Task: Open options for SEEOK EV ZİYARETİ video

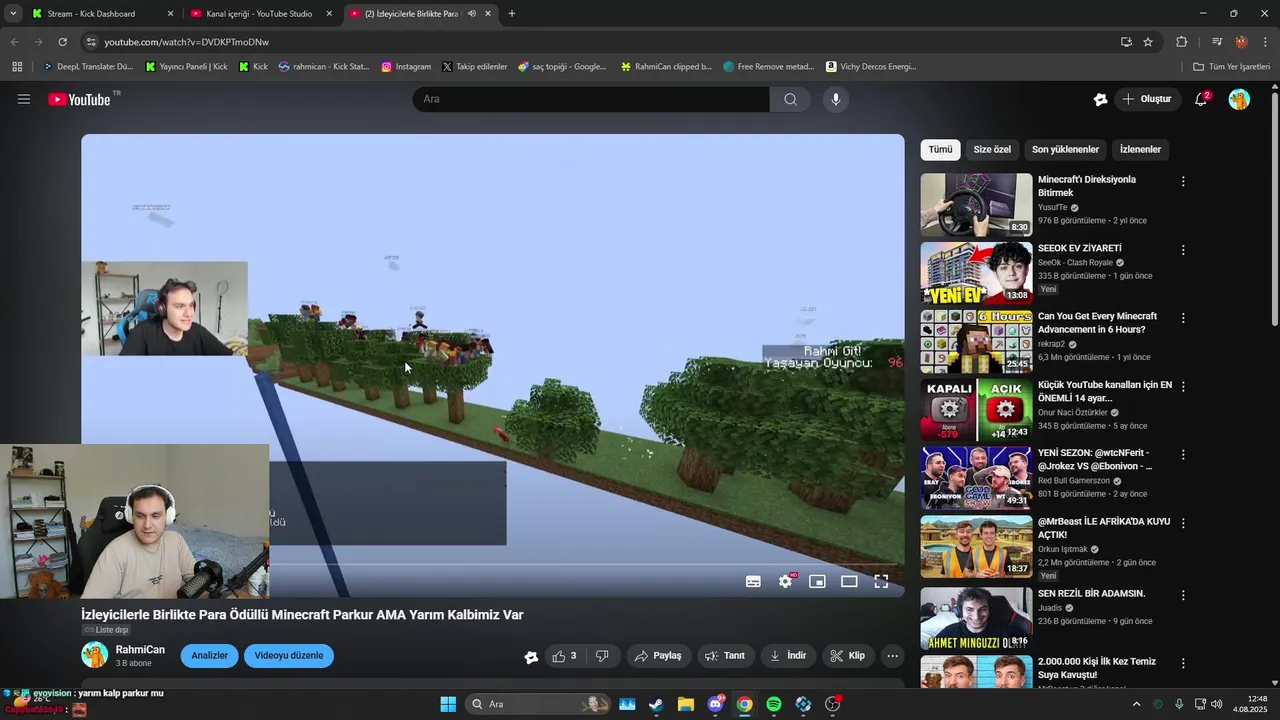Action: point(1183,250)
